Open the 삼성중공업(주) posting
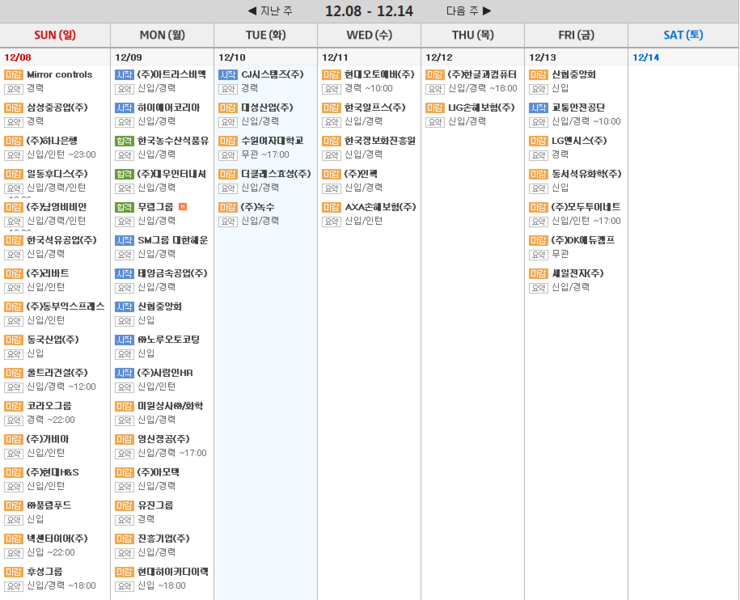Image resolution: width=740 pixels, height=600 pixels. 57,108
